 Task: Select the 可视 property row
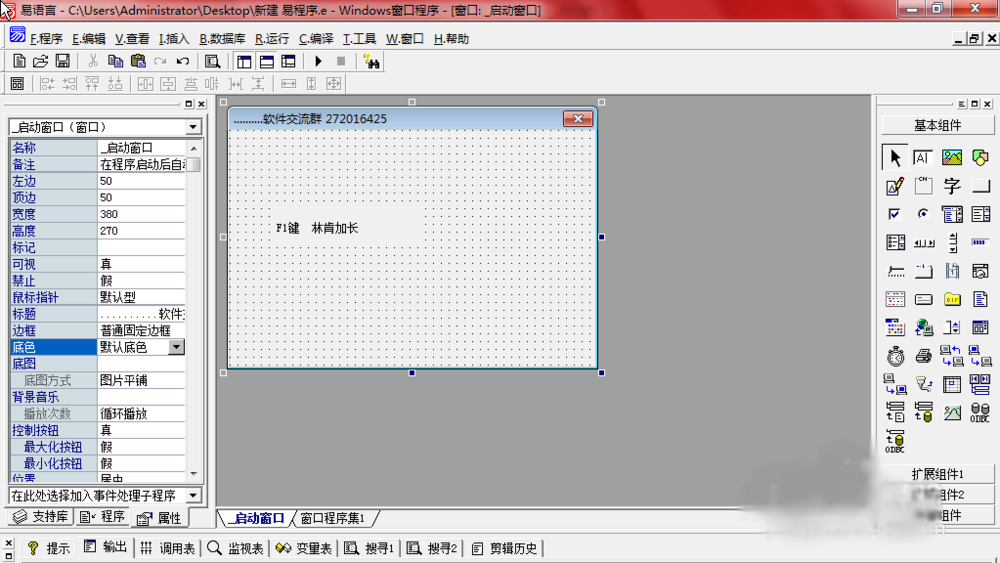click(x=98, y=264)
